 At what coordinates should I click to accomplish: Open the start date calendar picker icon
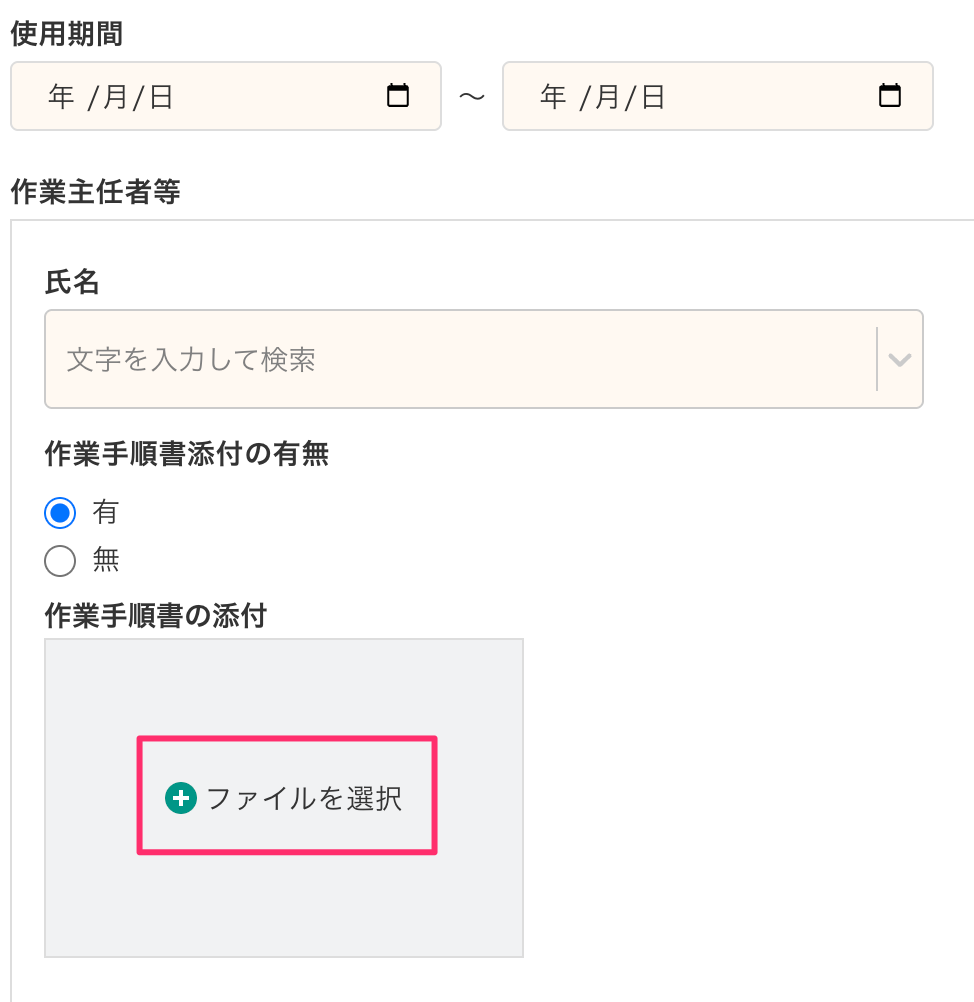click(398, 96)
